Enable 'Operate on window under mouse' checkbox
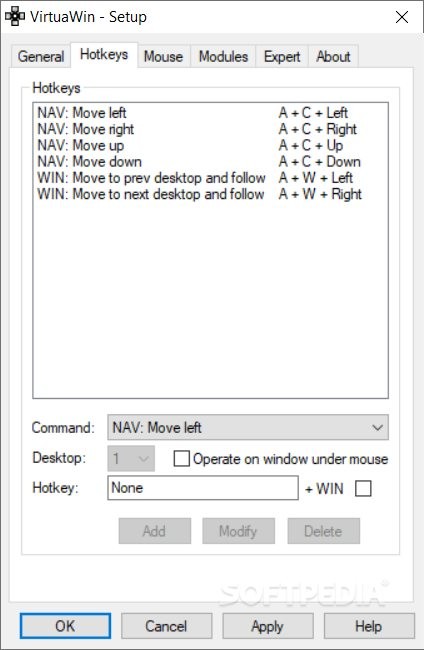 tap(182, 459)
